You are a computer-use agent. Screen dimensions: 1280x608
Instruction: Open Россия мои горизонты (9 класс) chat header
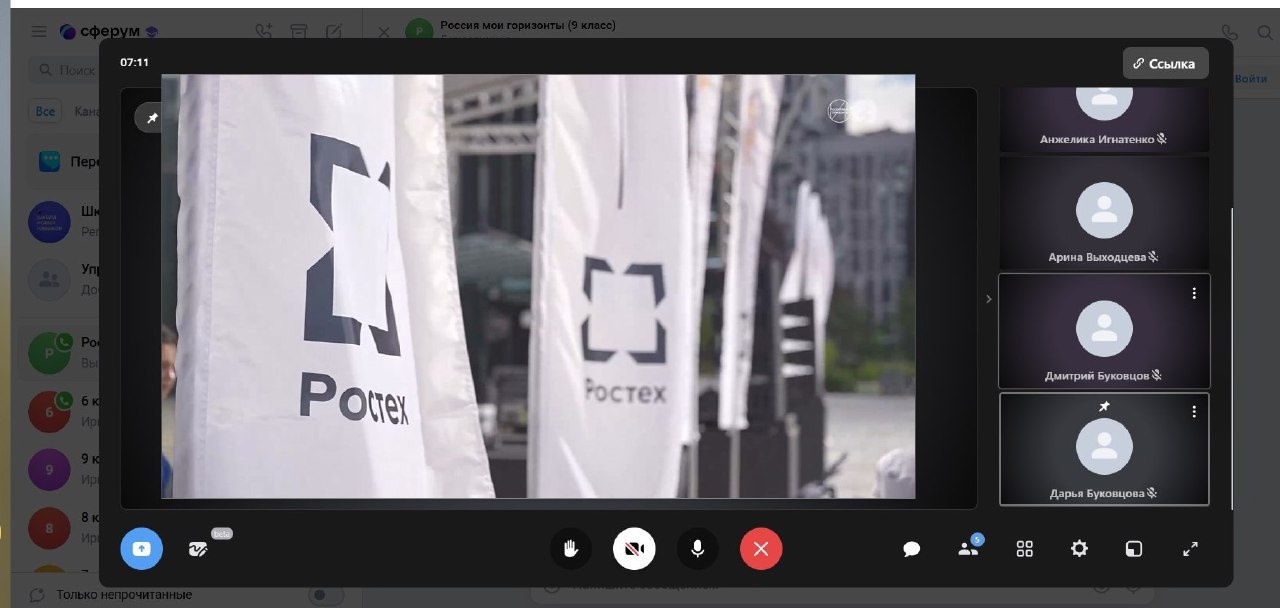coord(528,25)
